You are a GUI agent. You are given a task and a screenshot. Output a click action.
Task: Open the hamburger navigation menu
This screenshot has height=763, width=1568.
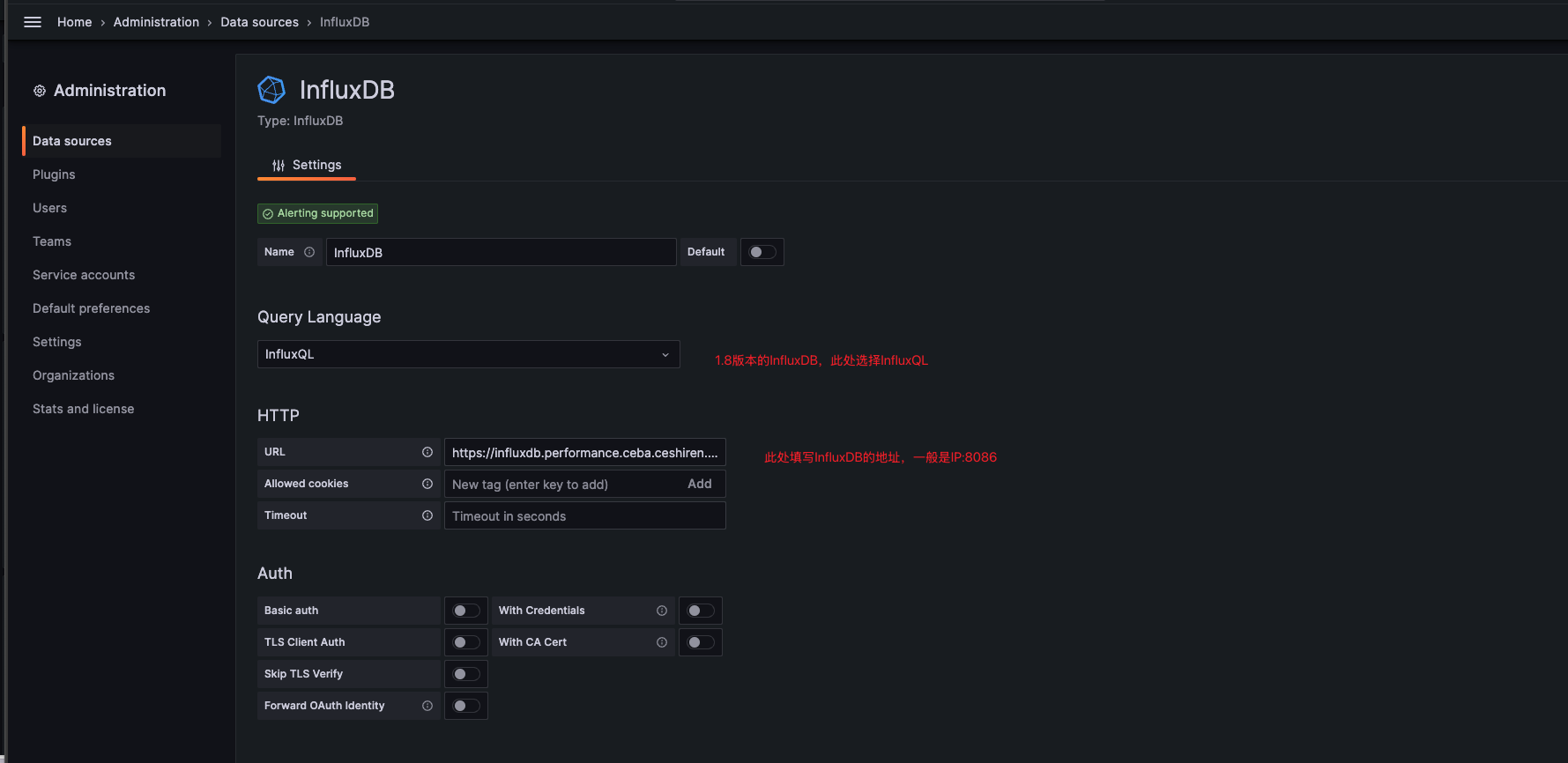pyautogui.click(x=33, y=22)
